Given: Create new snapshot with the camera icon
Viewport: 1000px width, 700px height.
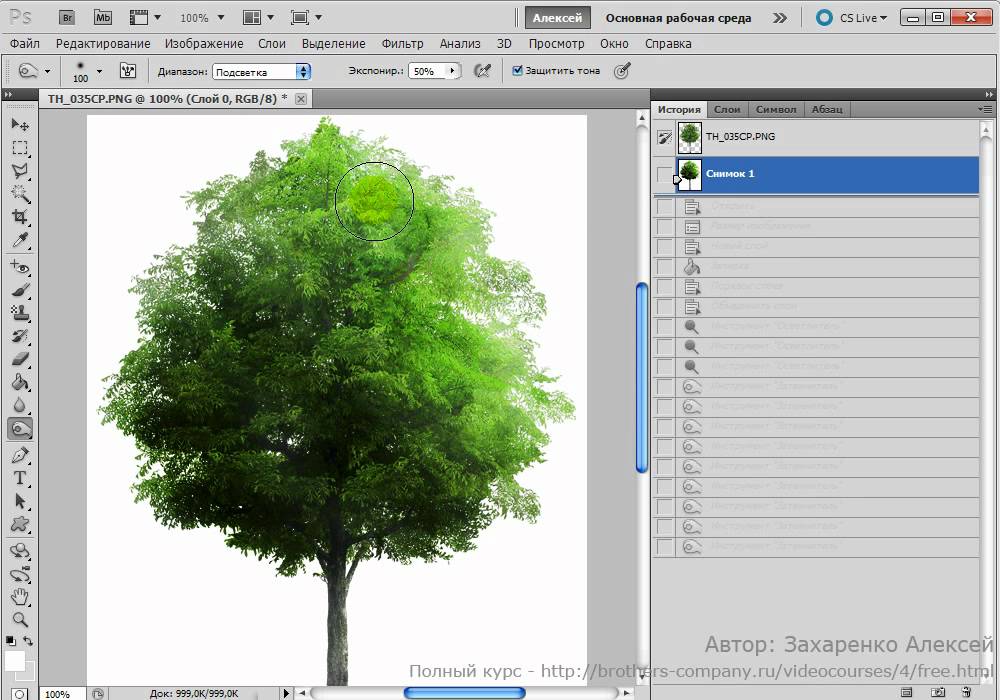Looking at the screenshot, I should click(x=938, y=691).
